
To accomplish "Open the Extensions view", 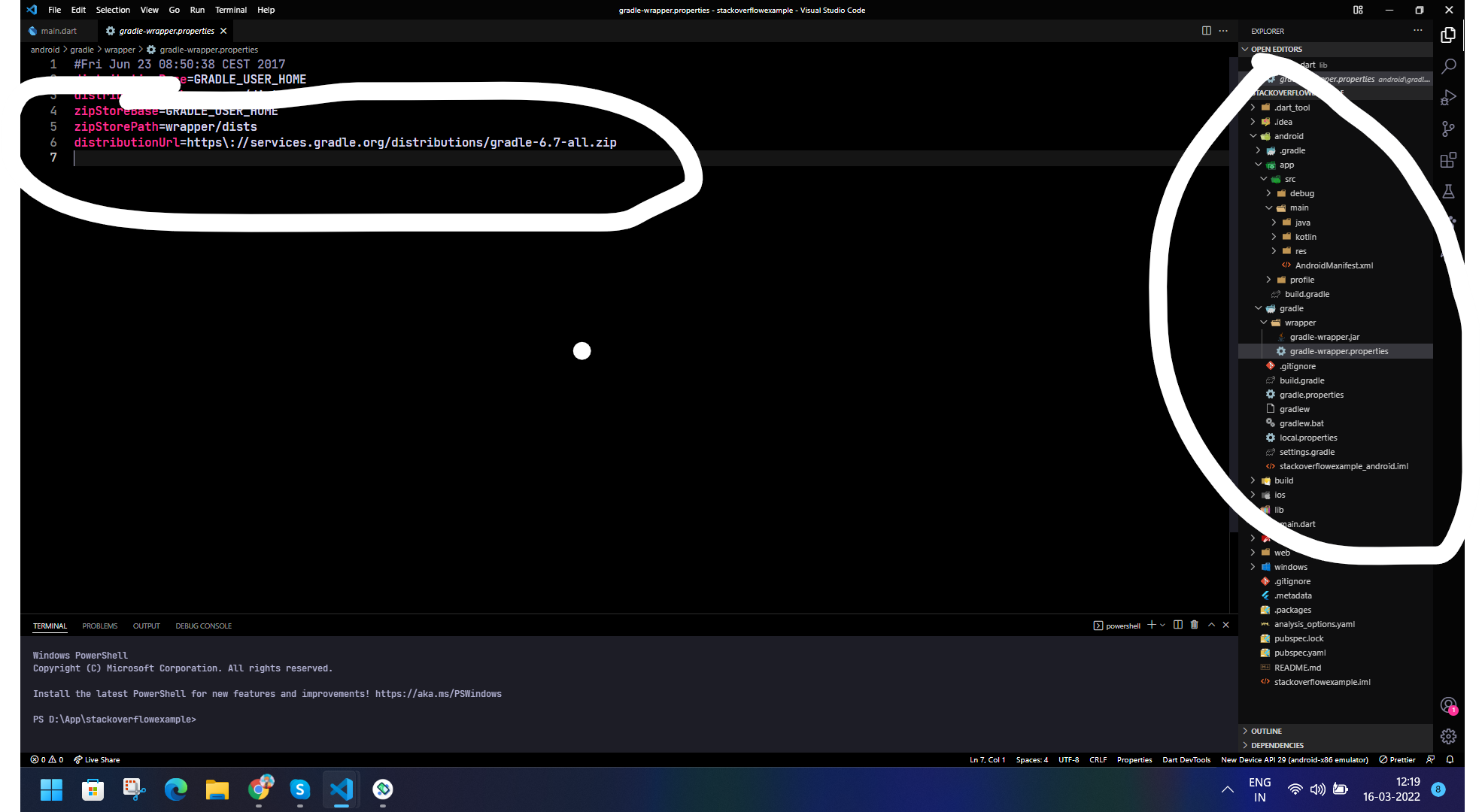I will click(x=1448, y=160).
